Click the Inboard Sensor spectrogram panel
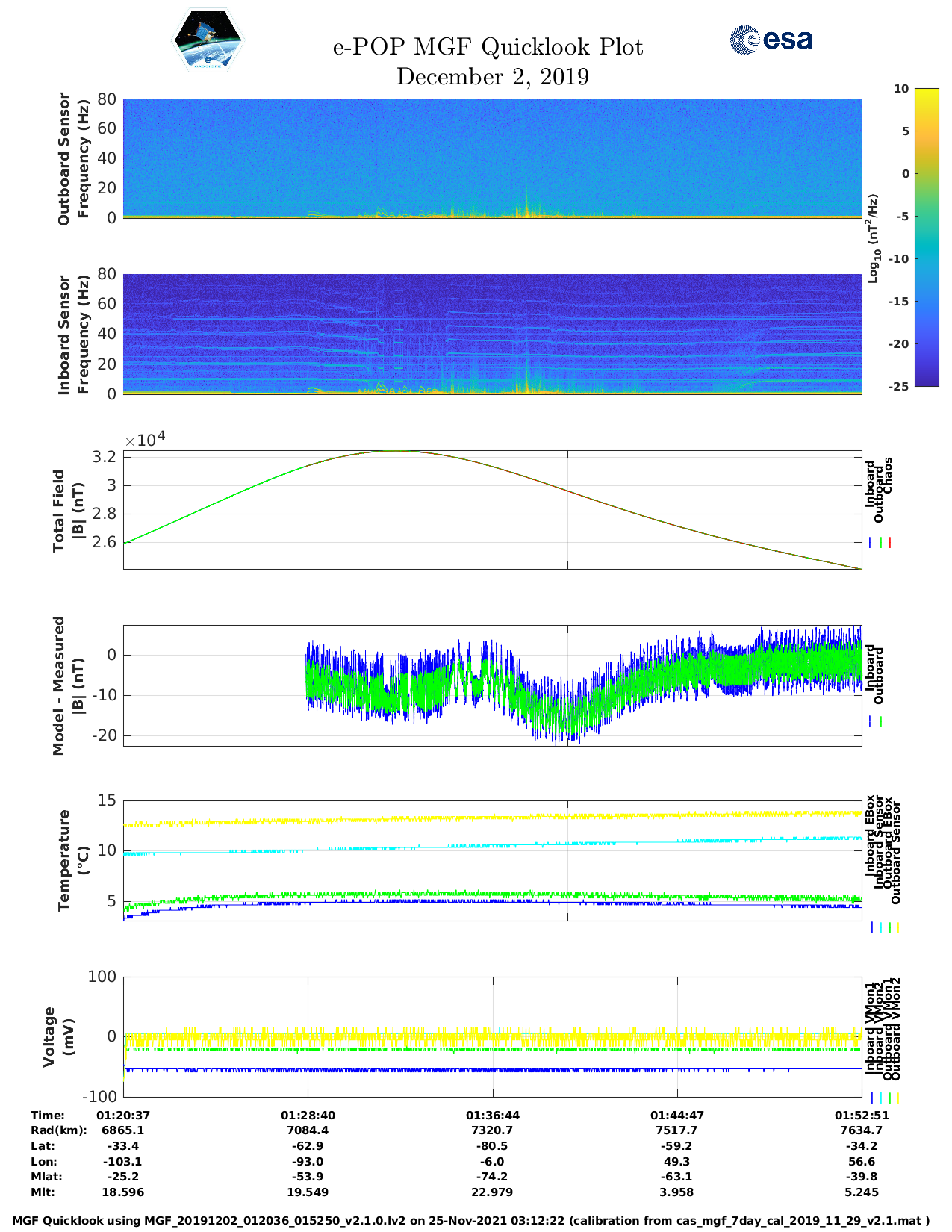Viewport: 952px width, 1232px height. tap(492, 334)
